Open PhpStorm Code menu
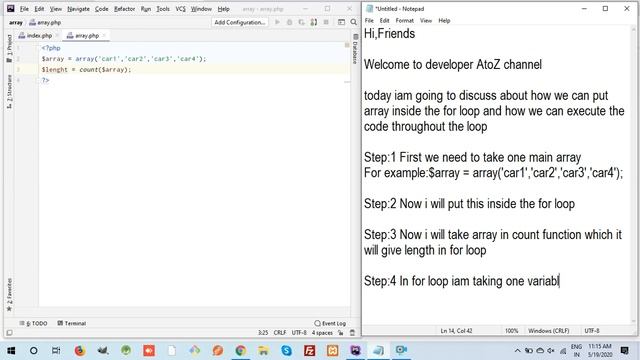This screenshot has width=640, height=360. click(102, 9)
